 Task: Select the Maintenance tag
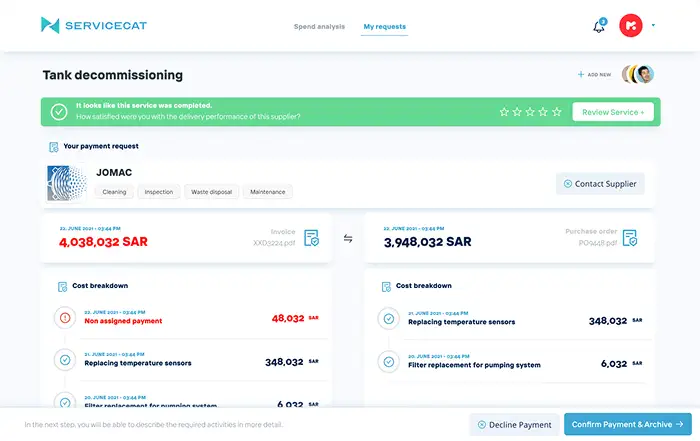point(267,192)
